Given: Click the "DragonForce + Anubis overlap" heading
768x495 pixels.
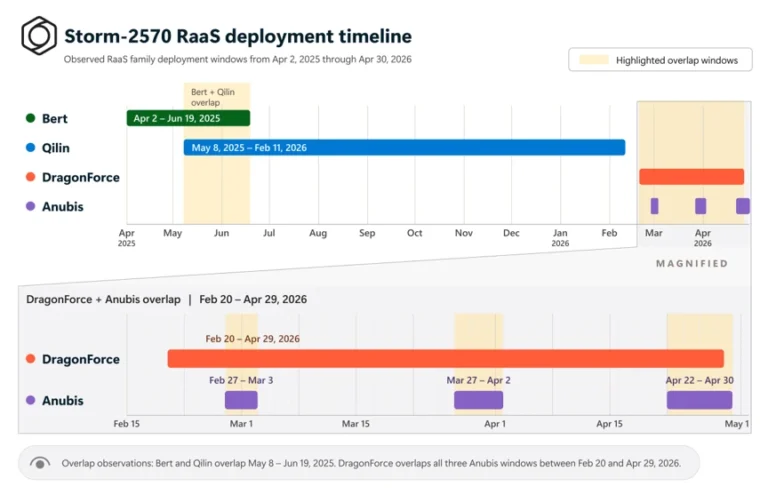Looking at the screenshot, I should click(103, 299).
